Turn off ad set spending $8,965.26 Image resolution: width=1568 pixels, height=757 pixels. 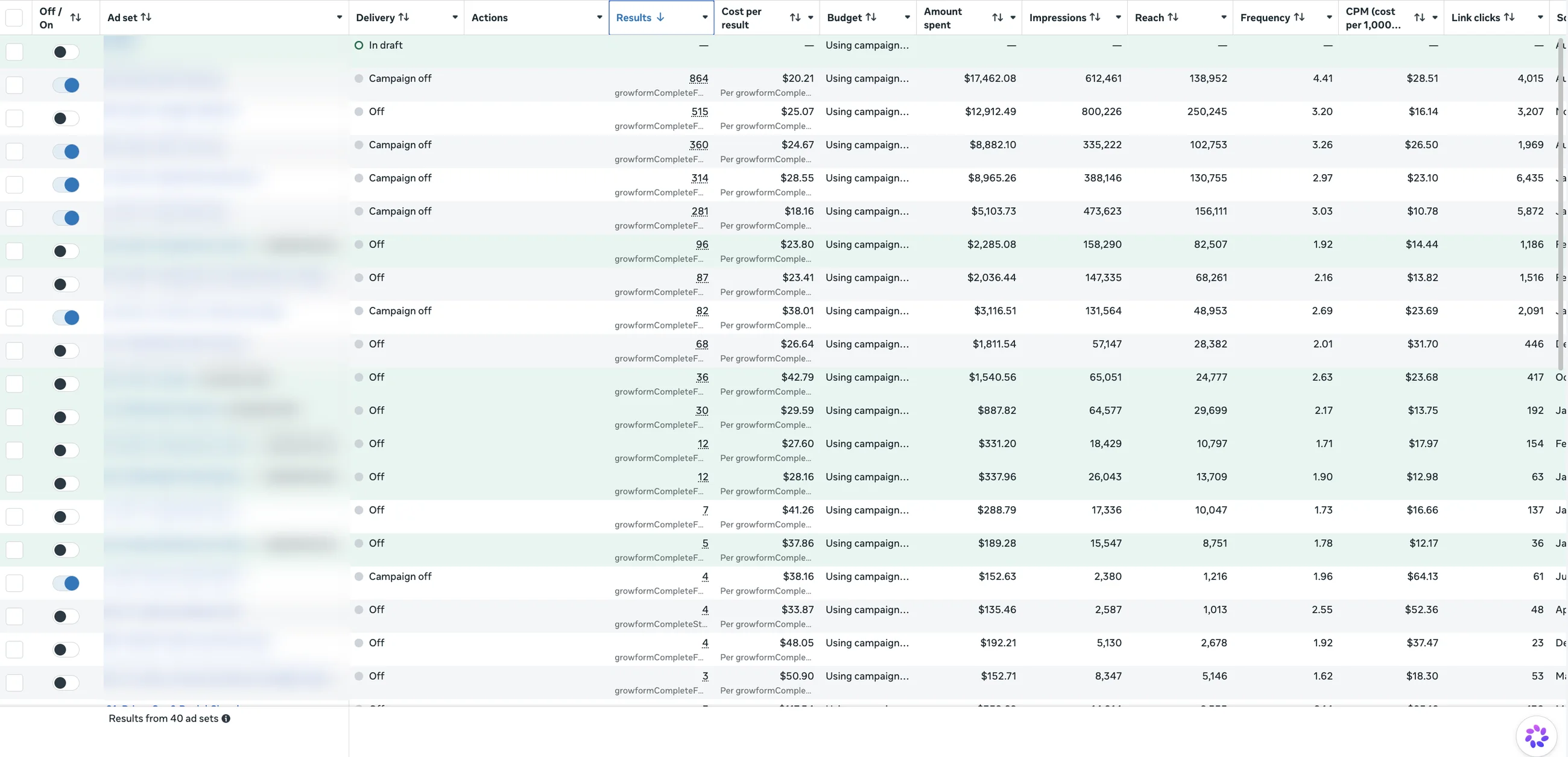click(x=66, y=184)
